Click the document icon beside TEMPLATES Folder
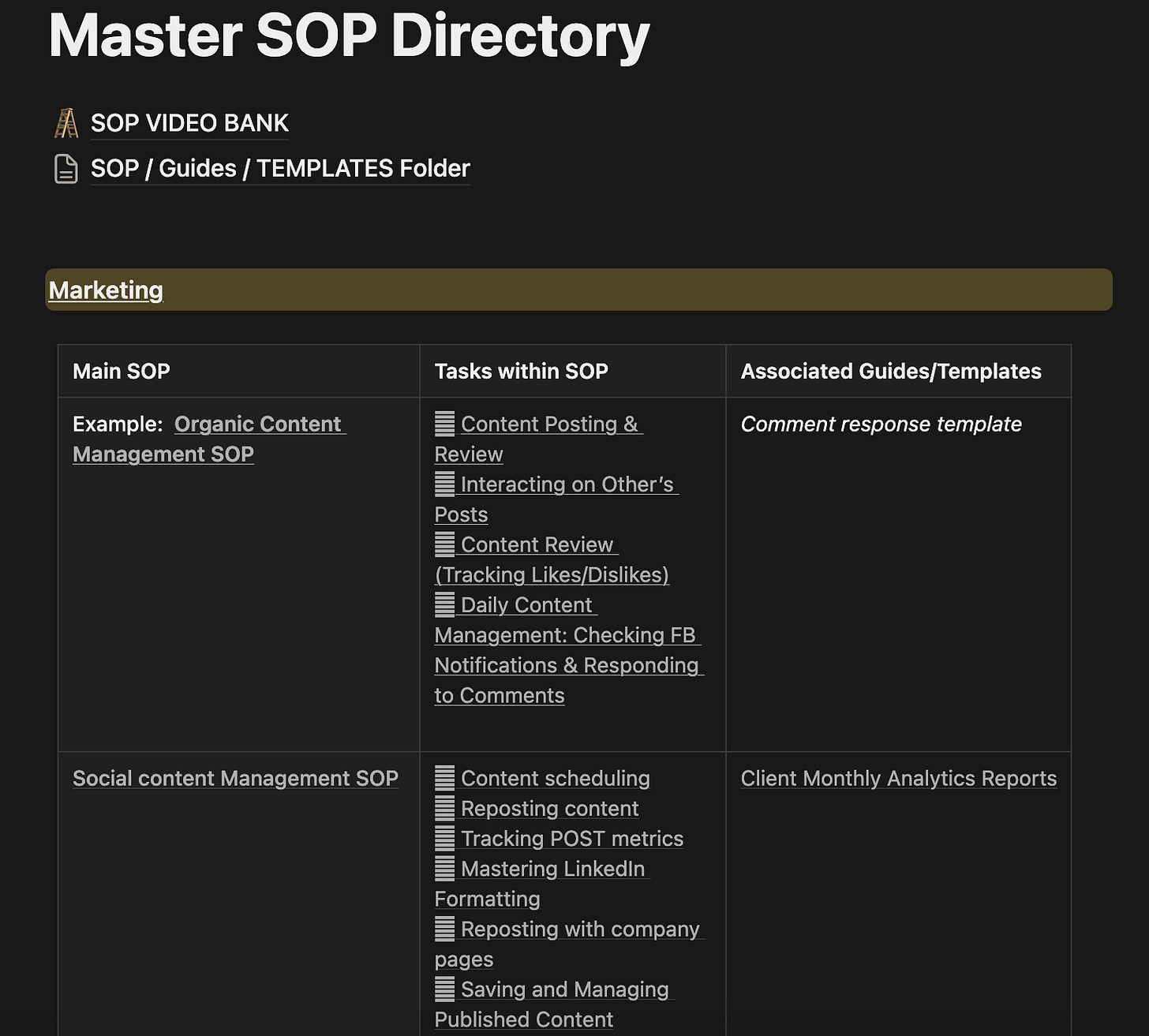 [x=66, y=169]
